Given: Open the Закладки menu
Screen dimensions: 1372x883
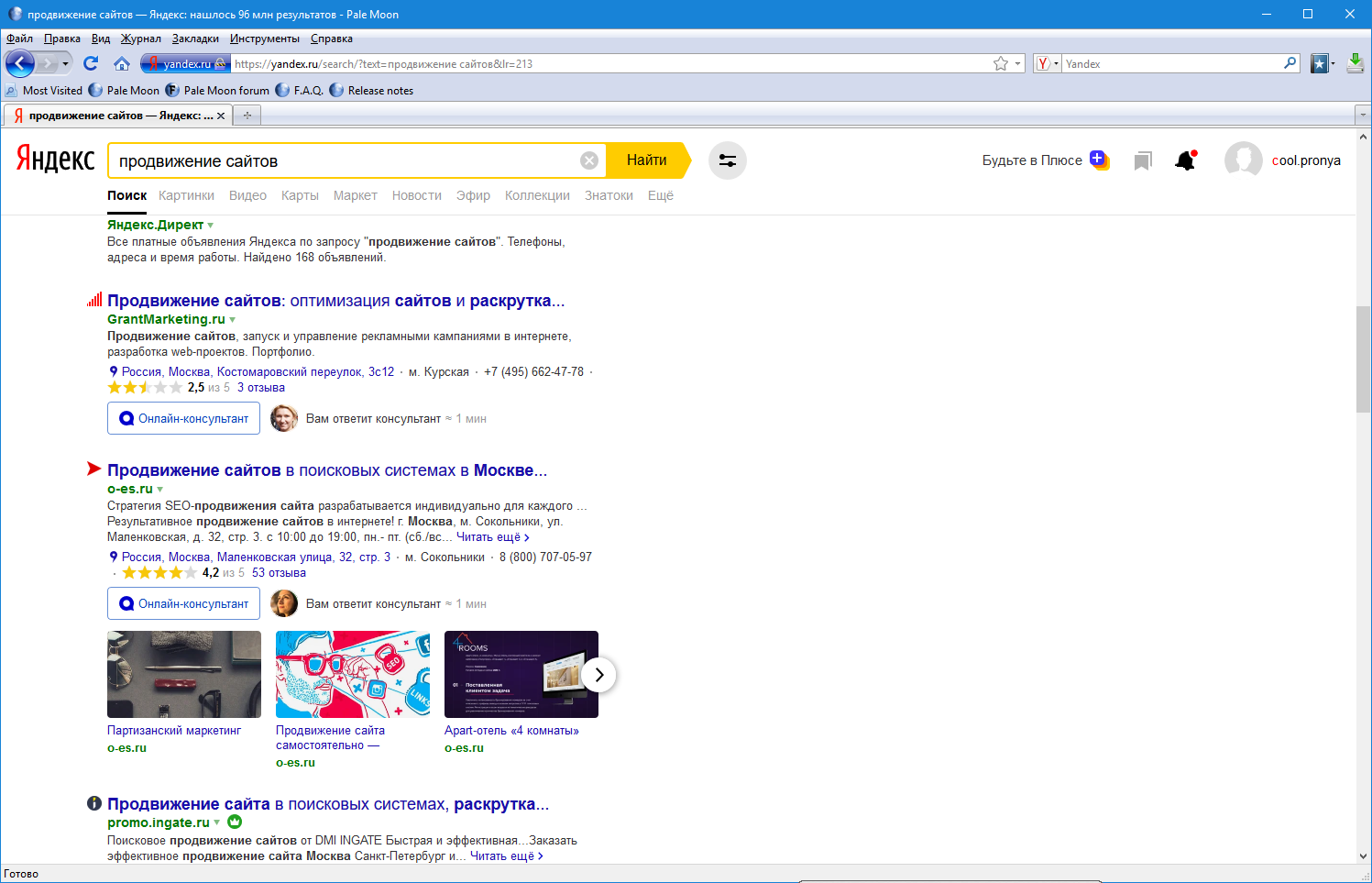Looking at the screenshot, I should [x=195, y=39].
